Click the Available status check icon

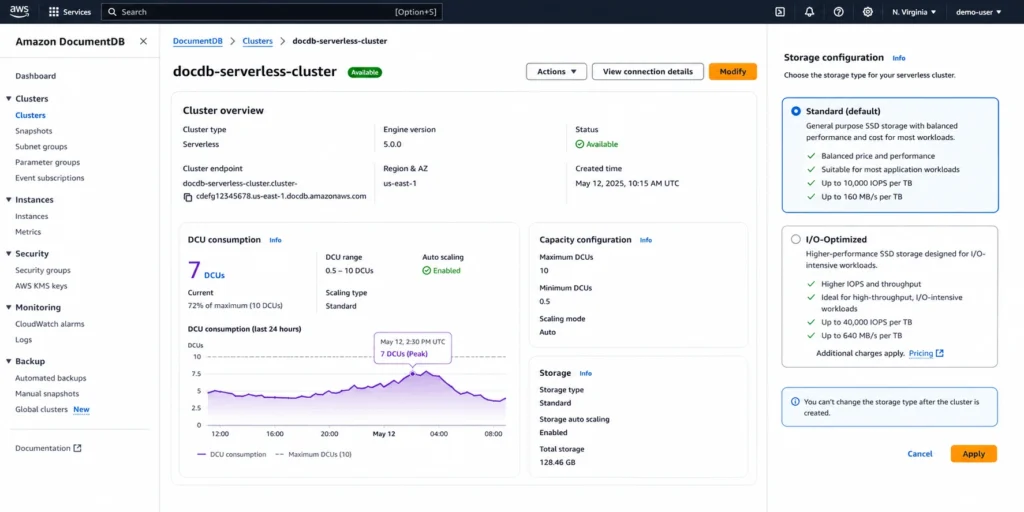(579, 144)
